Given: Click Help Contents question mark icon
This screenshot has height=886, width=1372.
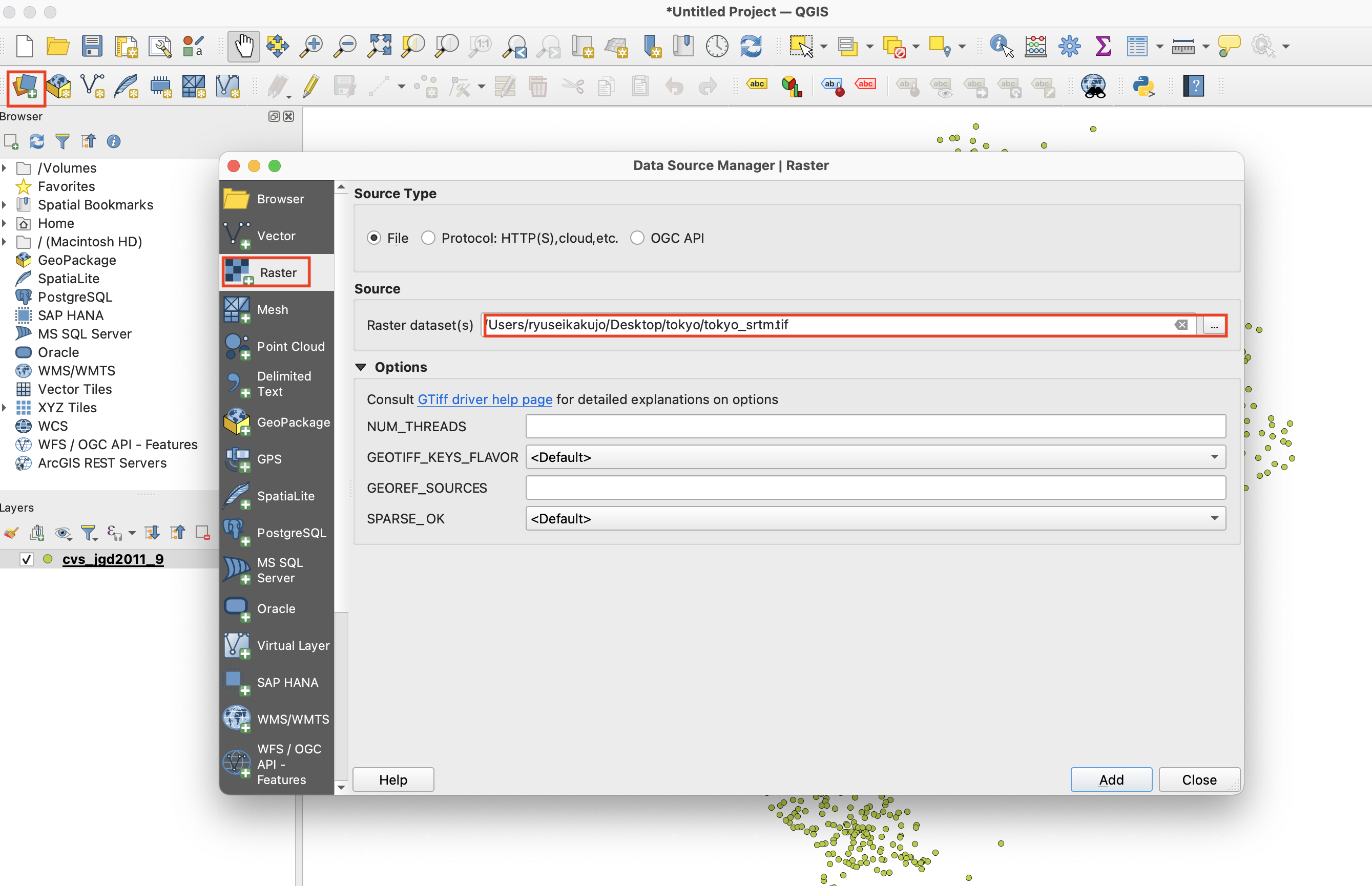Looking at the screenshot, I should tap(1194, 87).
